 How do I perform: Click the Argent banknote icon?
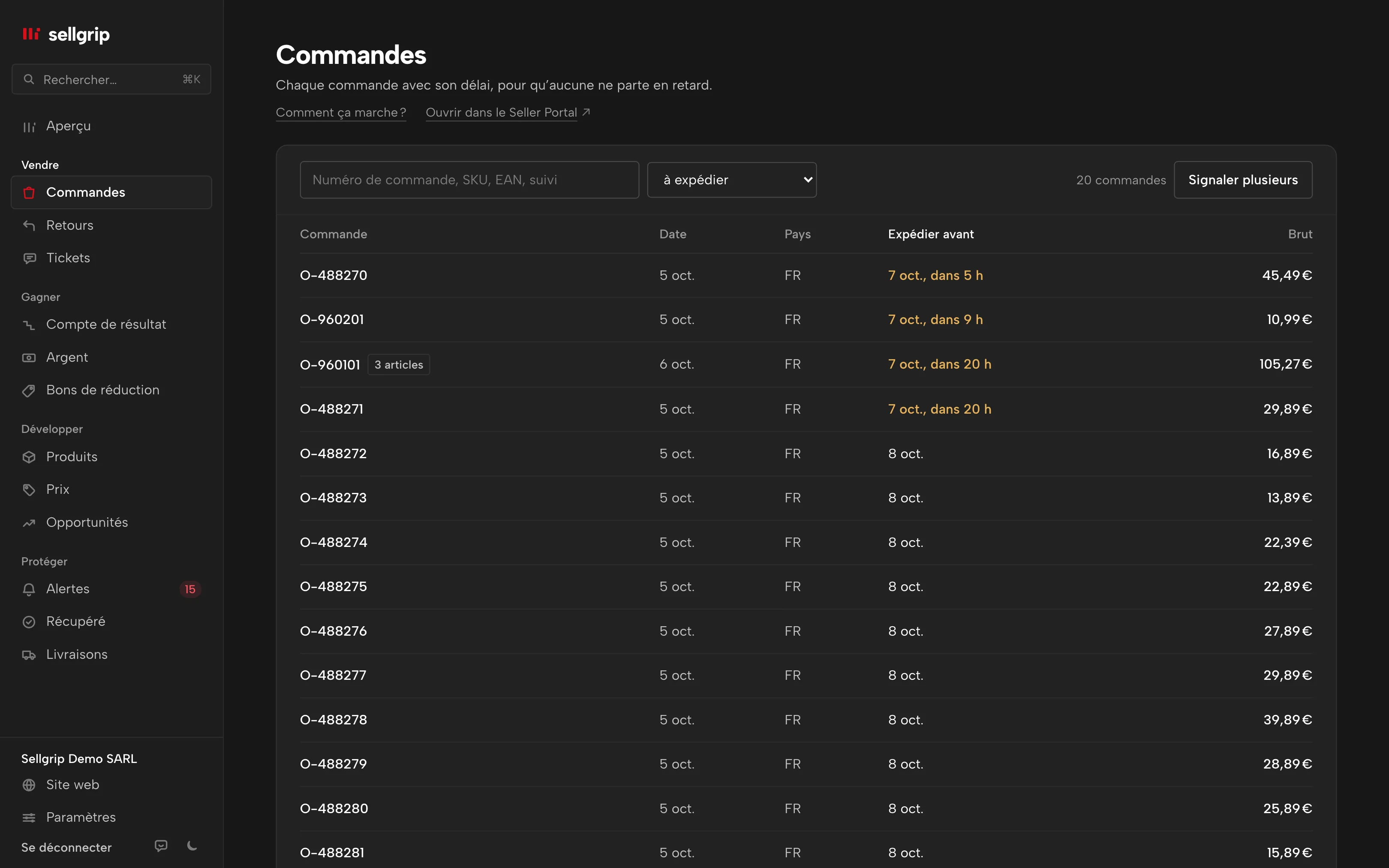tap(29, 357)
